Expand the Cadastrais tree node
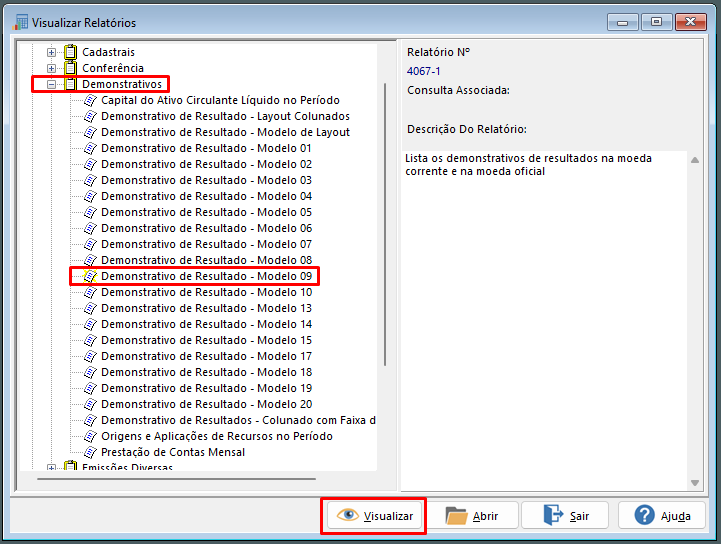This screenshot has height=544, width=721. 52,52
